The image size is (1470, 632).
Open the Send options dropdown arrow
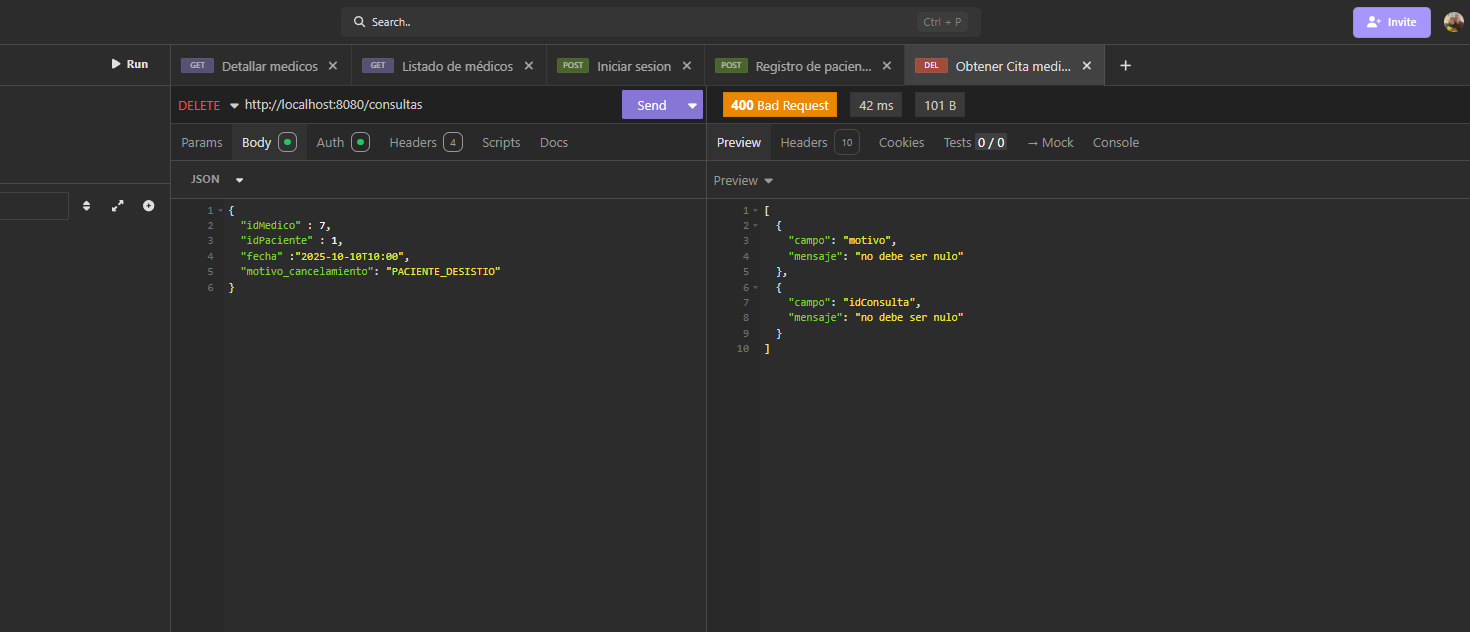point(692,105)
